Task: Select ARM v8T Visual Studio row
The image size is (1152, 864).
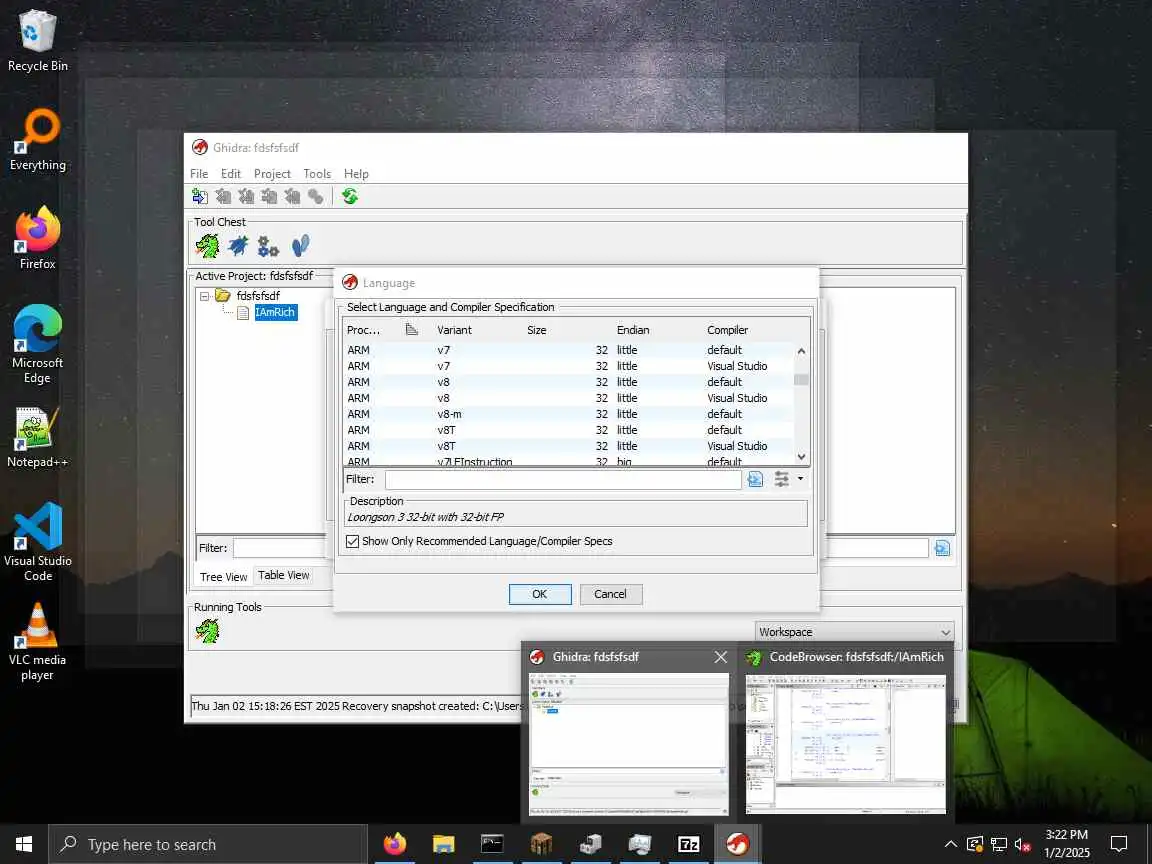Action: 568,447
